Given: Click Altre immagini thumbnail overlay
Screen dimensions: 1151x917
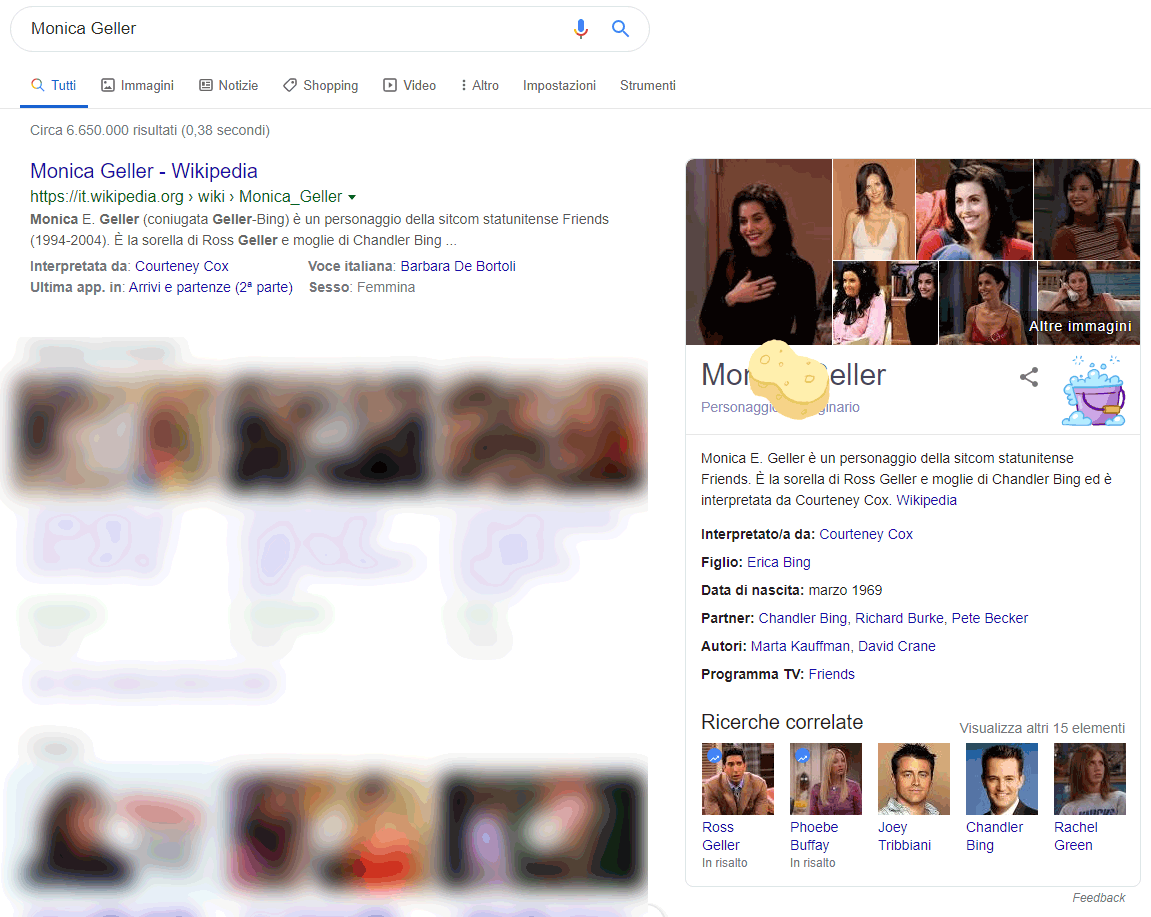Looking at the screenshot, I should [1080, 326].
